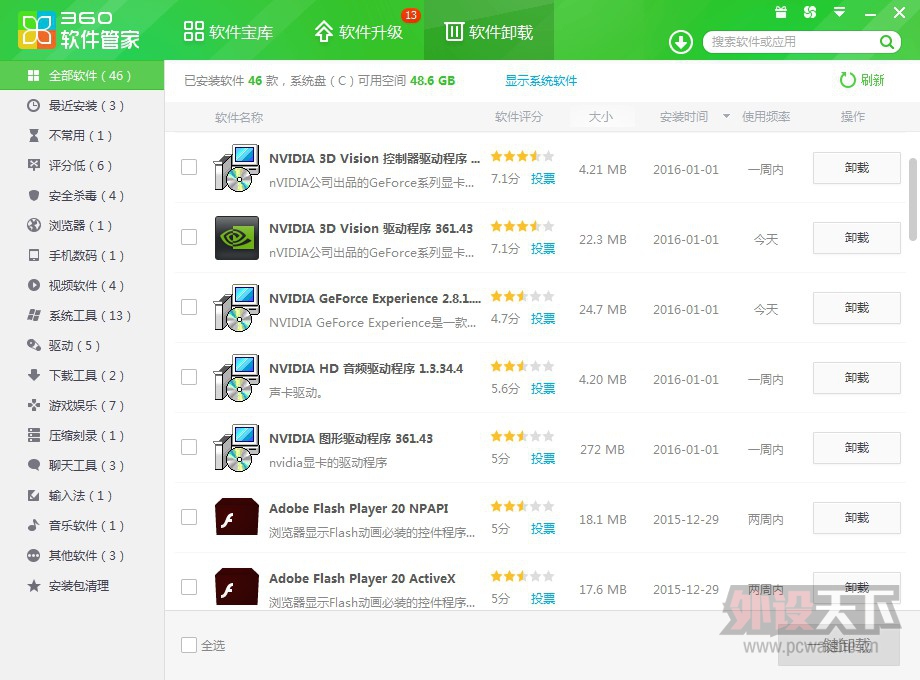Select the 音乐软件 (1) category

[82, 525]
